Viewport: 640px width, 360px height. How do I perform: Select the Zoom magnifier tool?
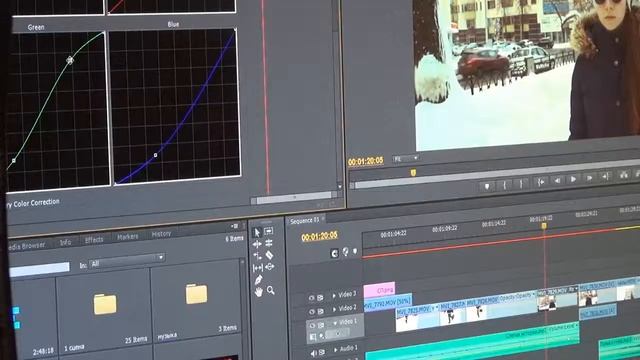point(271,290)
